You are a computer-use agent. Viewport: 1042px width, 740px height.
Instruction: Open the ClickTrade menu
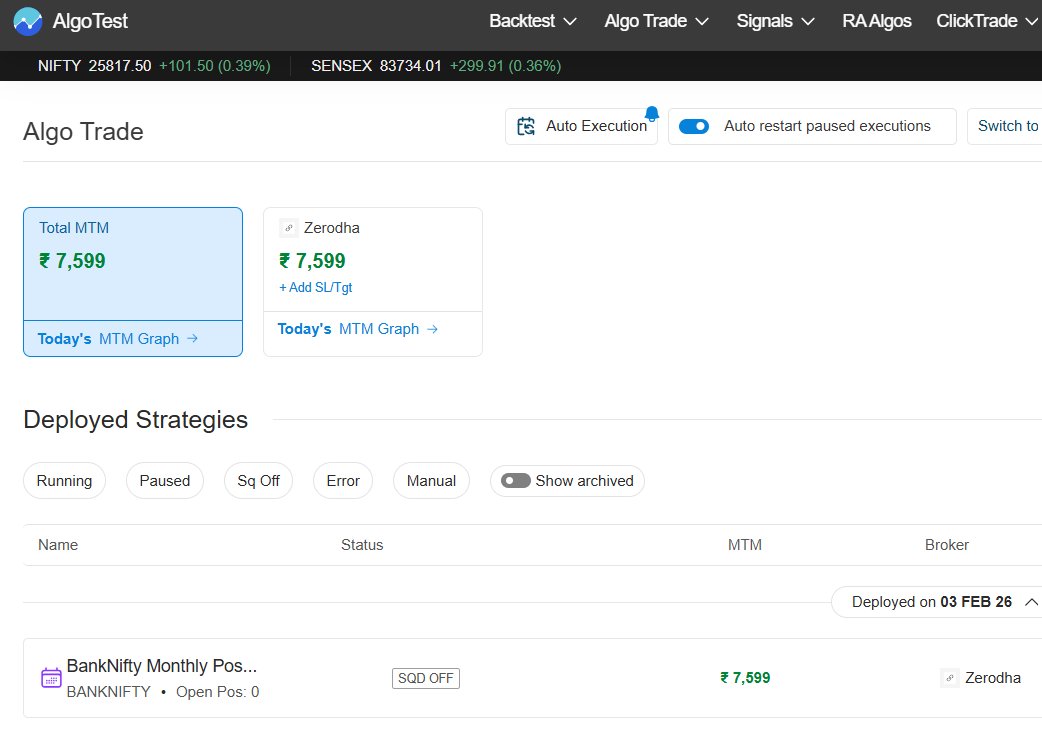pos(986,20)
